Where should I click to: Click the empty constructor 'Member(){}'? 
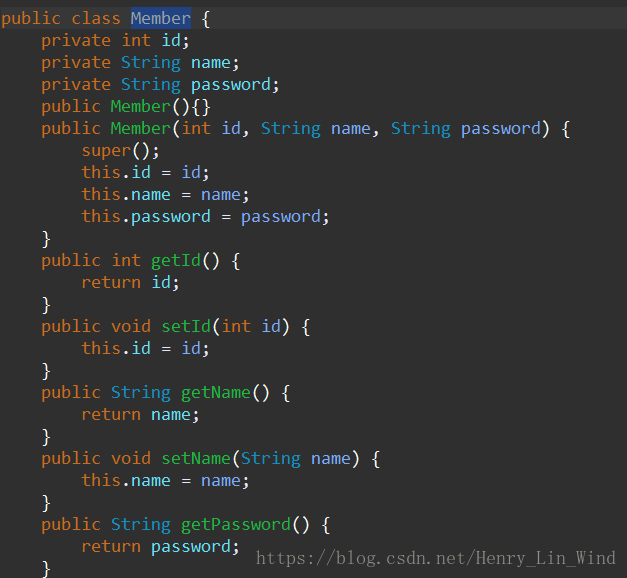click(x=160, y=107)
